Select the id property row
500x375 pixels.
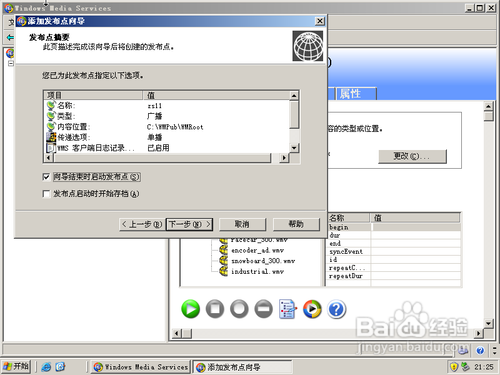click(x=394, y=260)
